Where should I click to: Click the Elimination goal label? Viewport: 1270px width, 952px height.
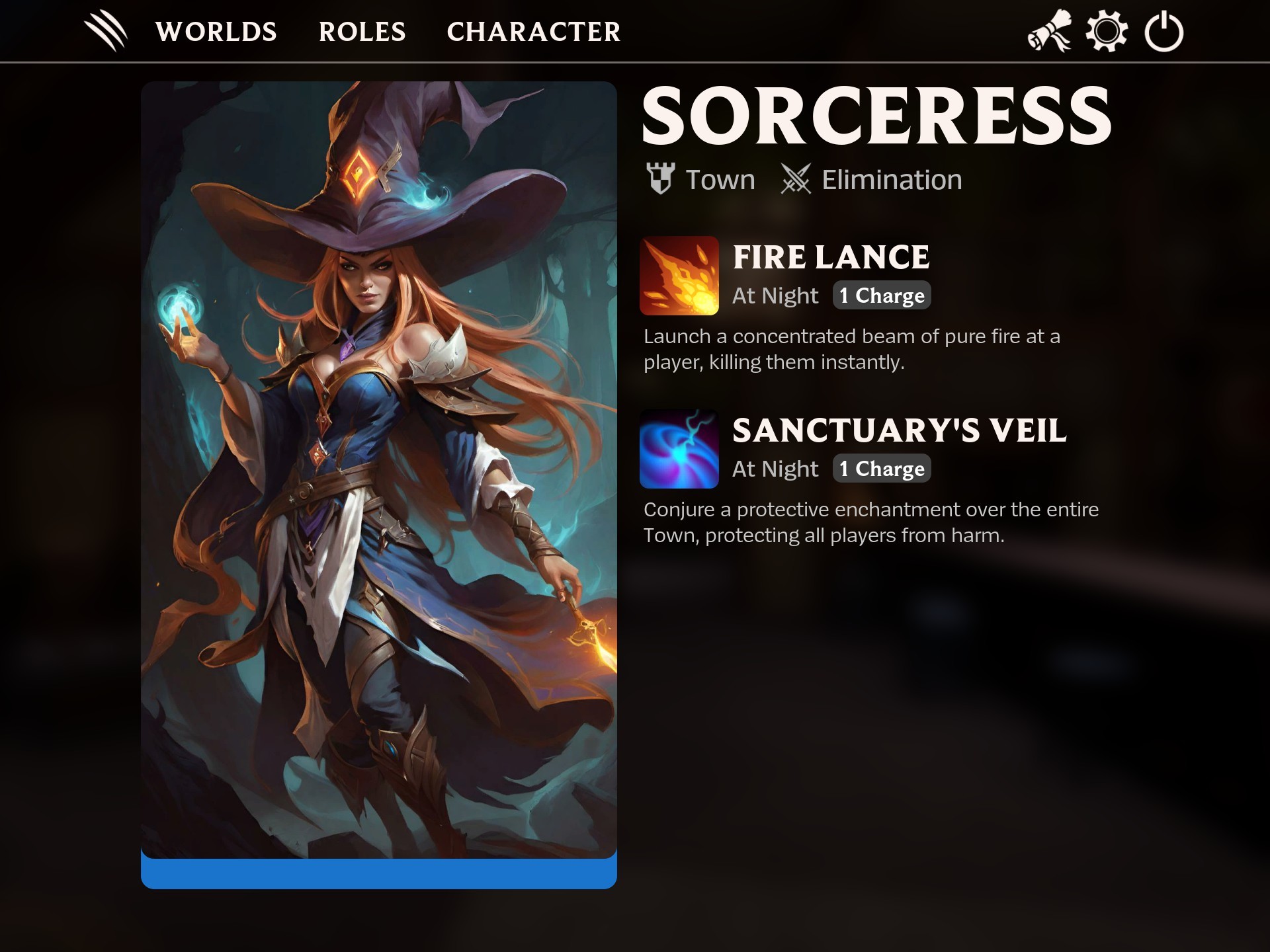(x=892, y=180)
